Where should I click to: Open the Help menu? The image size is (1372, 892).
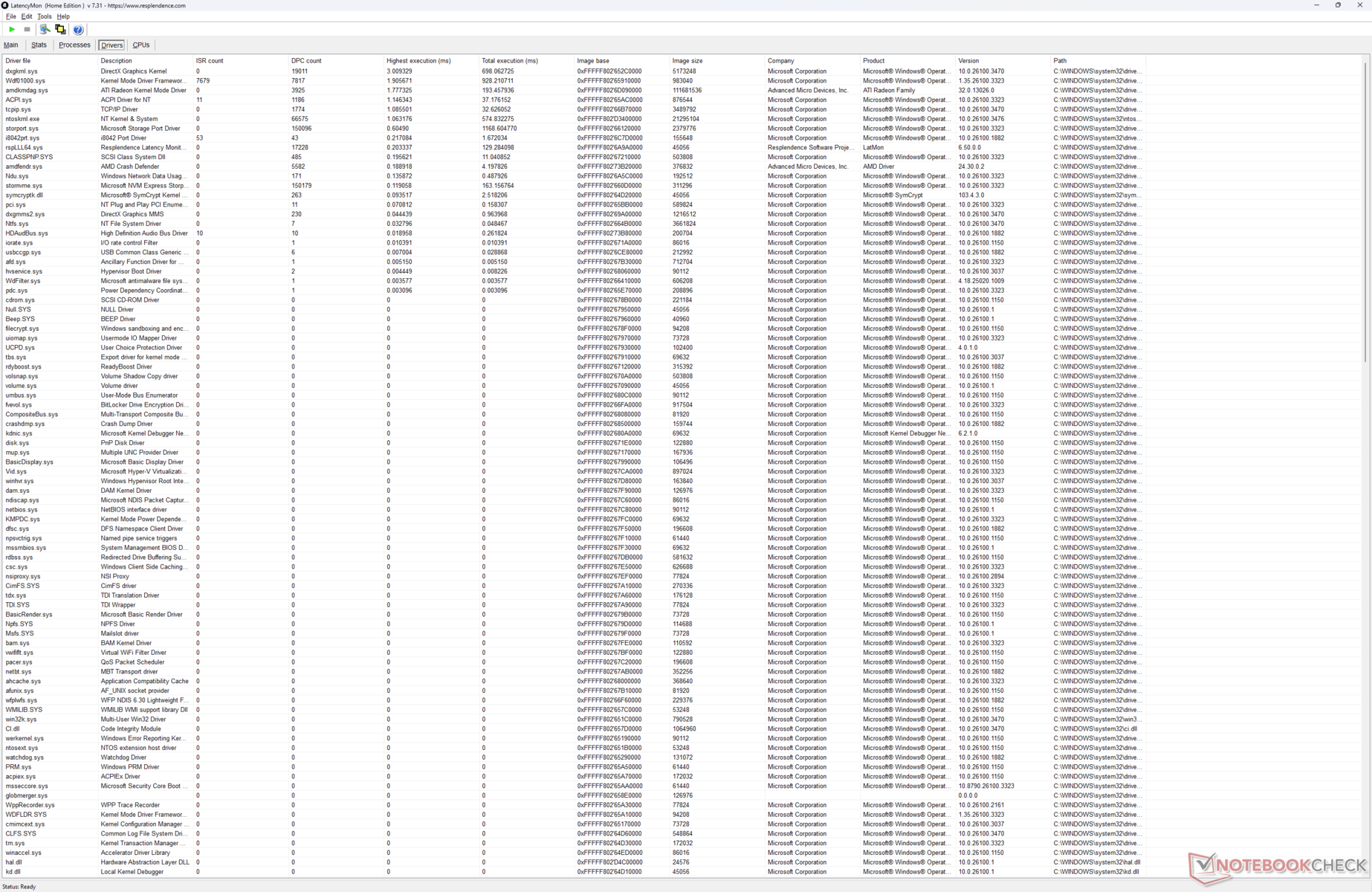click(63, 16)
